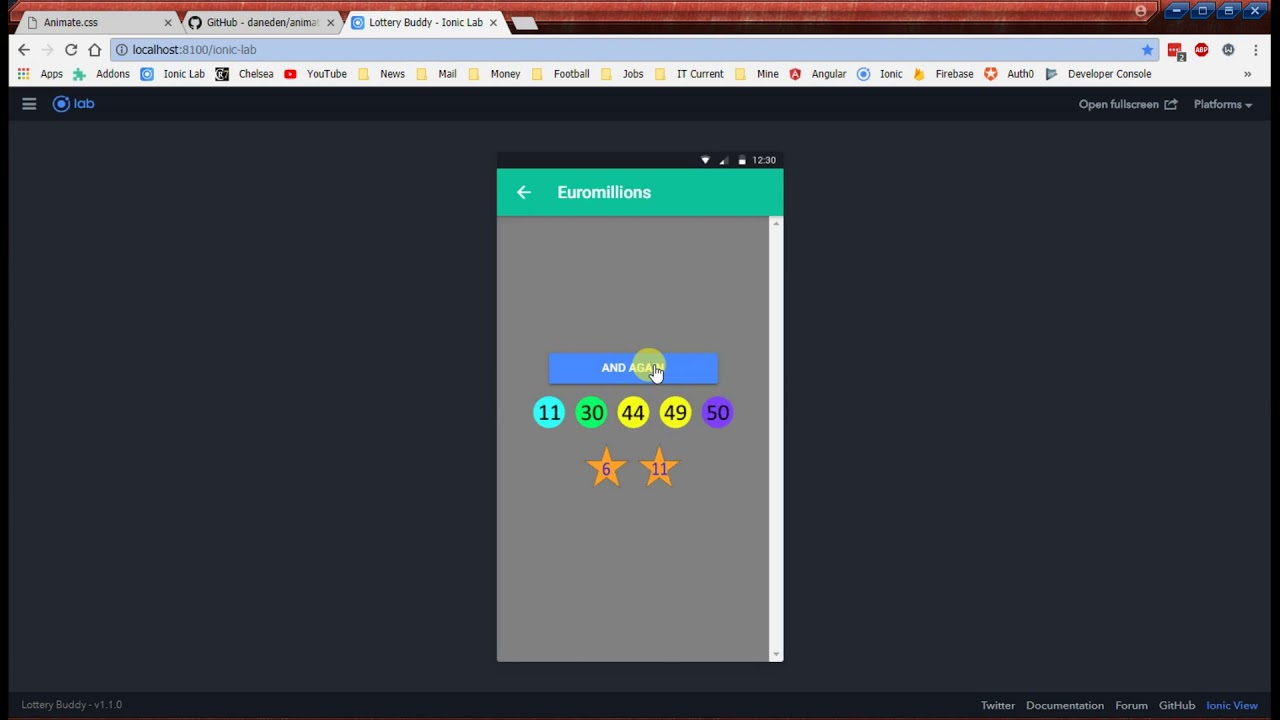Click the preview scrollbar up arrow
The height and width of the screenshot is (720, 1280).
point(776,223)
